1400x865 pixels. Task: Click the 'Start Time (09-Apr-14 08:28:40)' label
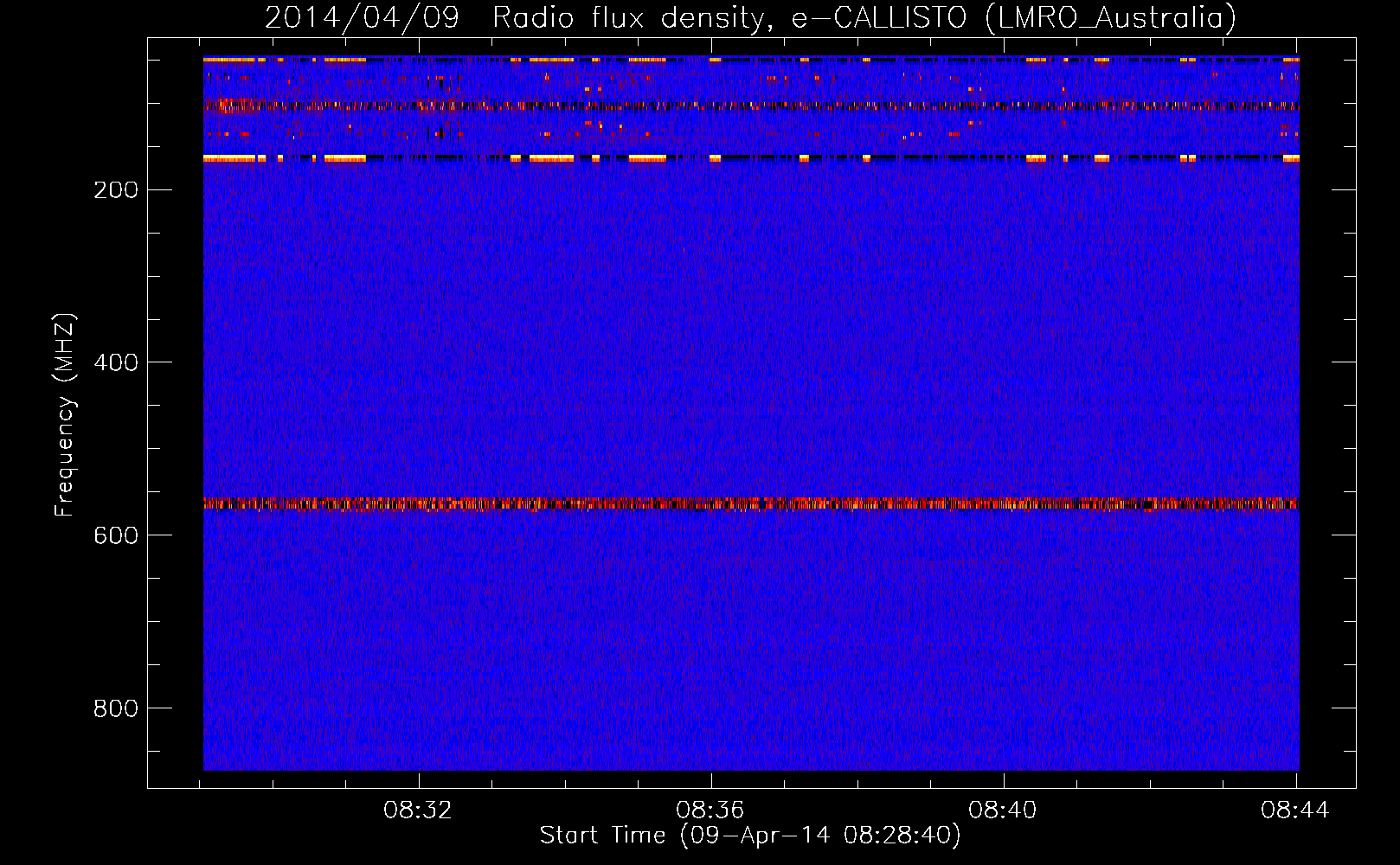(x=750, y=836)
